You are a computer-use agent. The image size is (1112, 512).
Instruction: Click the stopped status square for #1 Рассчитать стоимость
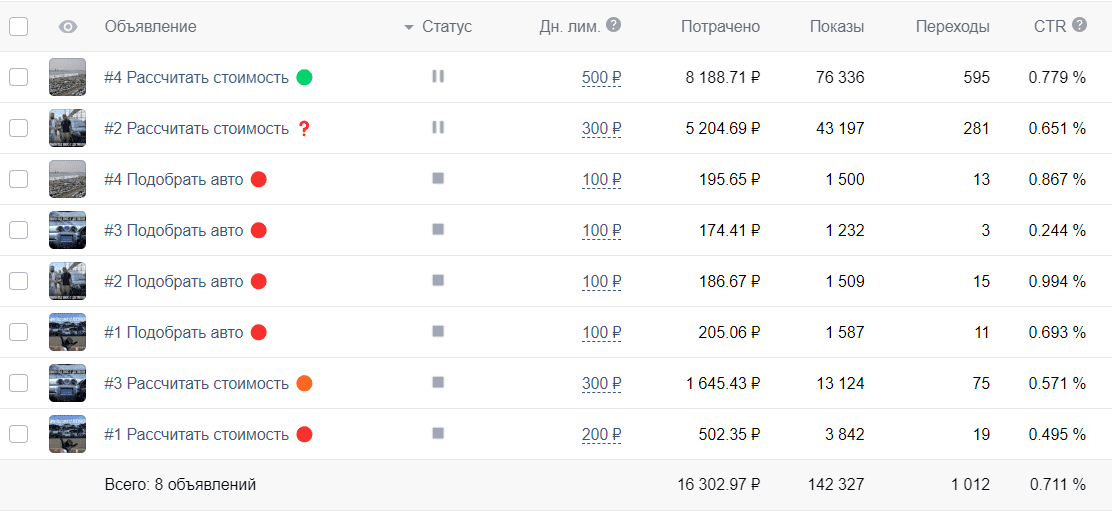438,433
